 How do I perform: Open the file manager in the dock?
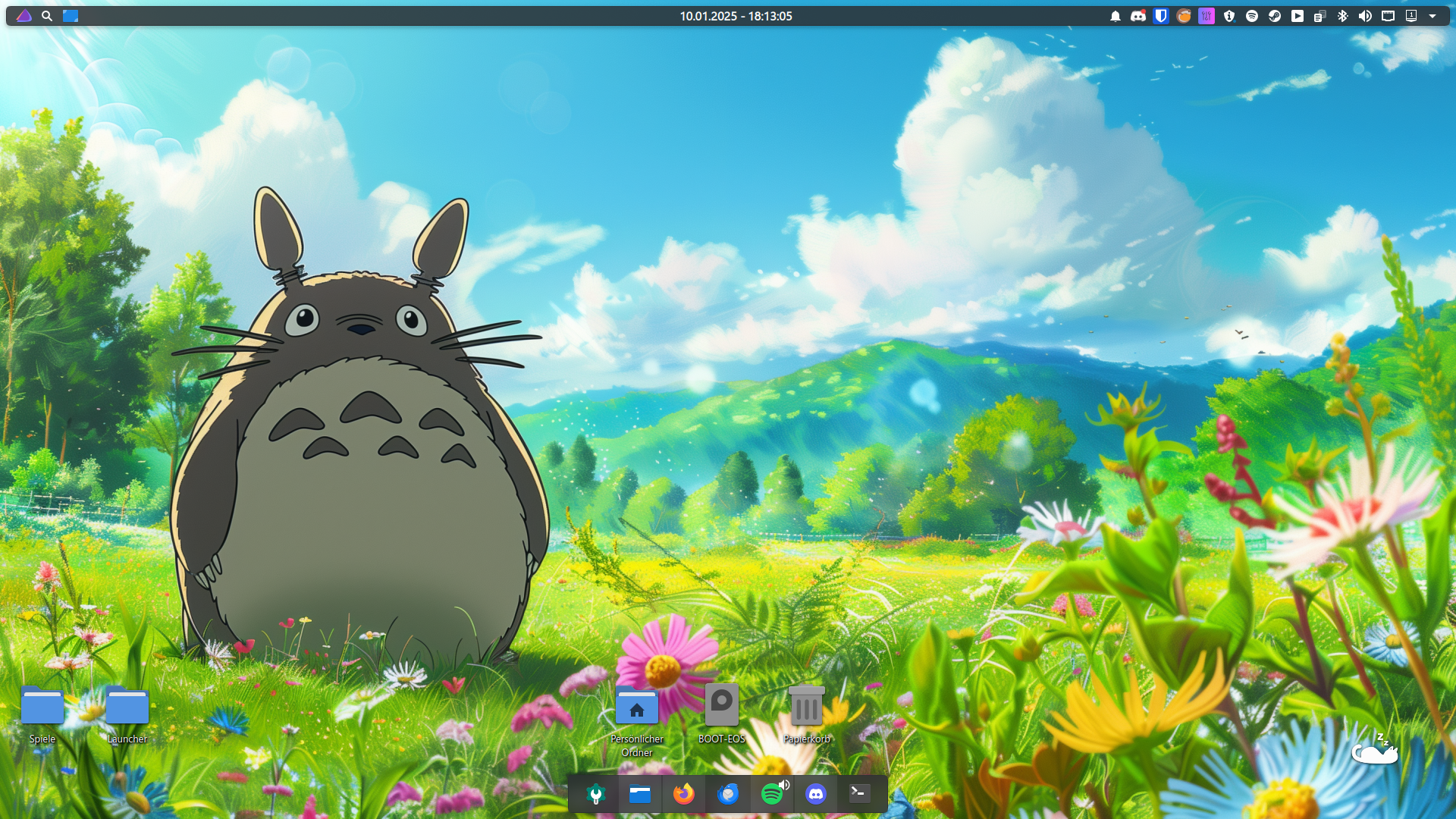click(x=639, y=794)
